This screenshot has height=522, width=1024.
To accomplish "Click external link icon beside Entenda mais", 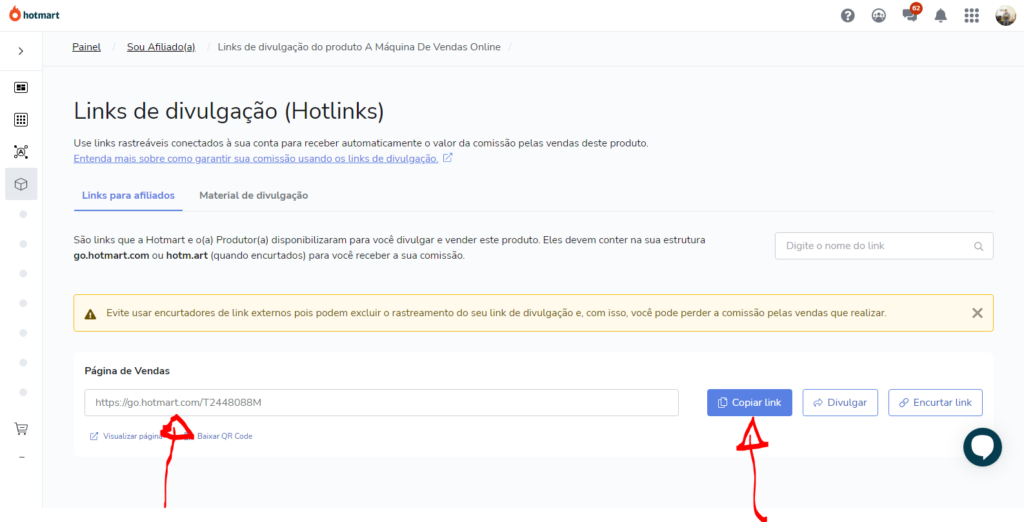I will pos(447,158).
